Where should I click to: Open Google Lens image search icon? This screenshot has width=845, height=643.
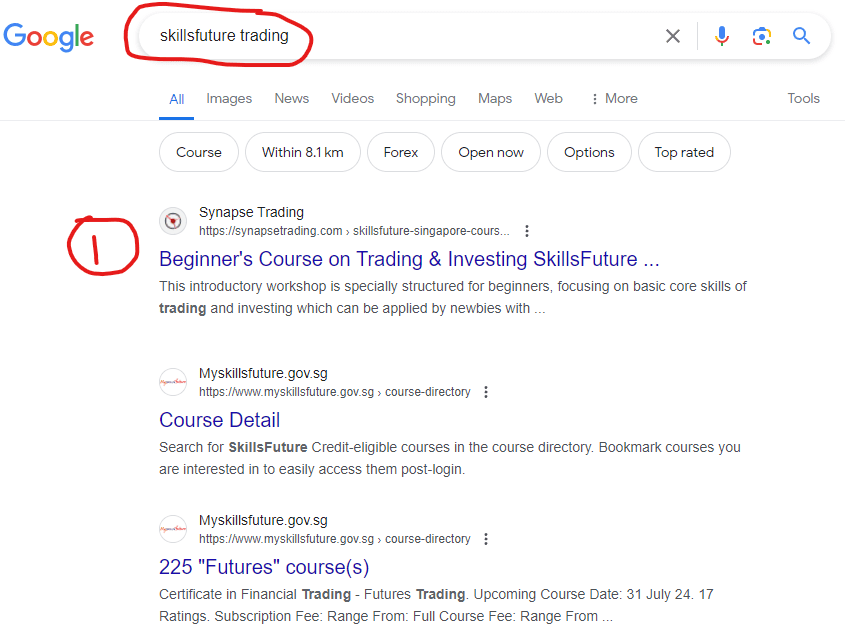click(762, 37)
